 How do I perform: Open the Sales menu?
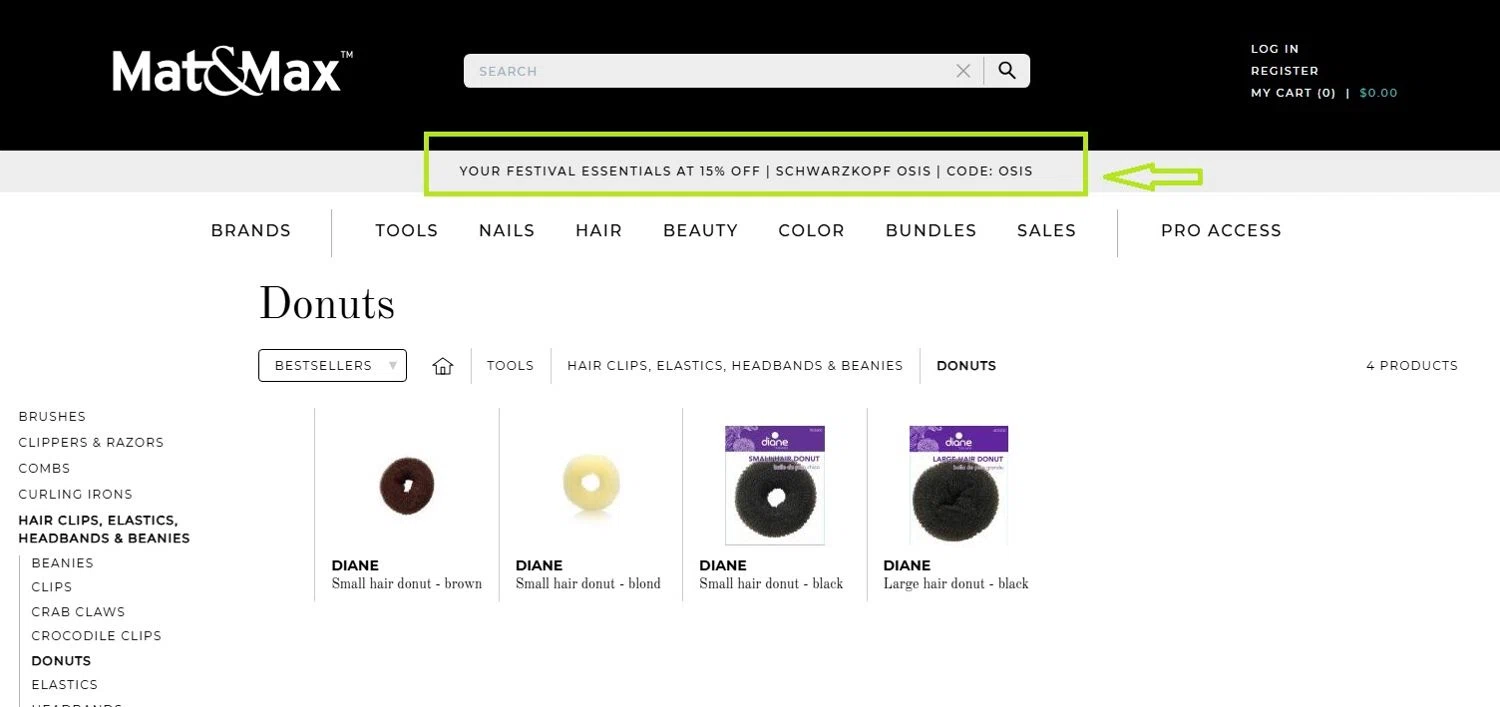point(1047,231)
